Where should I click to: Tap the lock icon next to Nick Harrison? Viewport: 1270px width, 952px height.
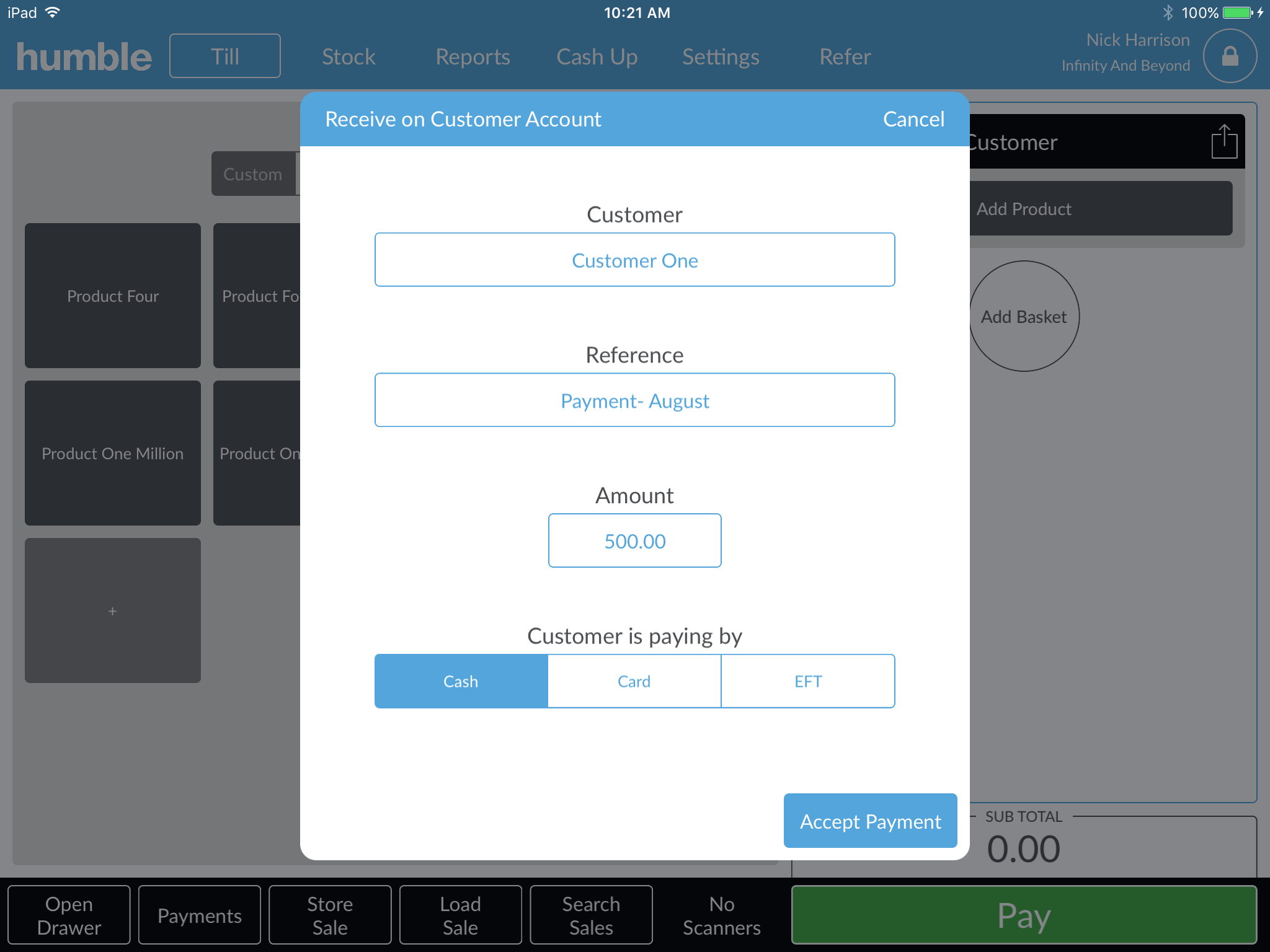pyautogui.click(x=1230, y=56)
